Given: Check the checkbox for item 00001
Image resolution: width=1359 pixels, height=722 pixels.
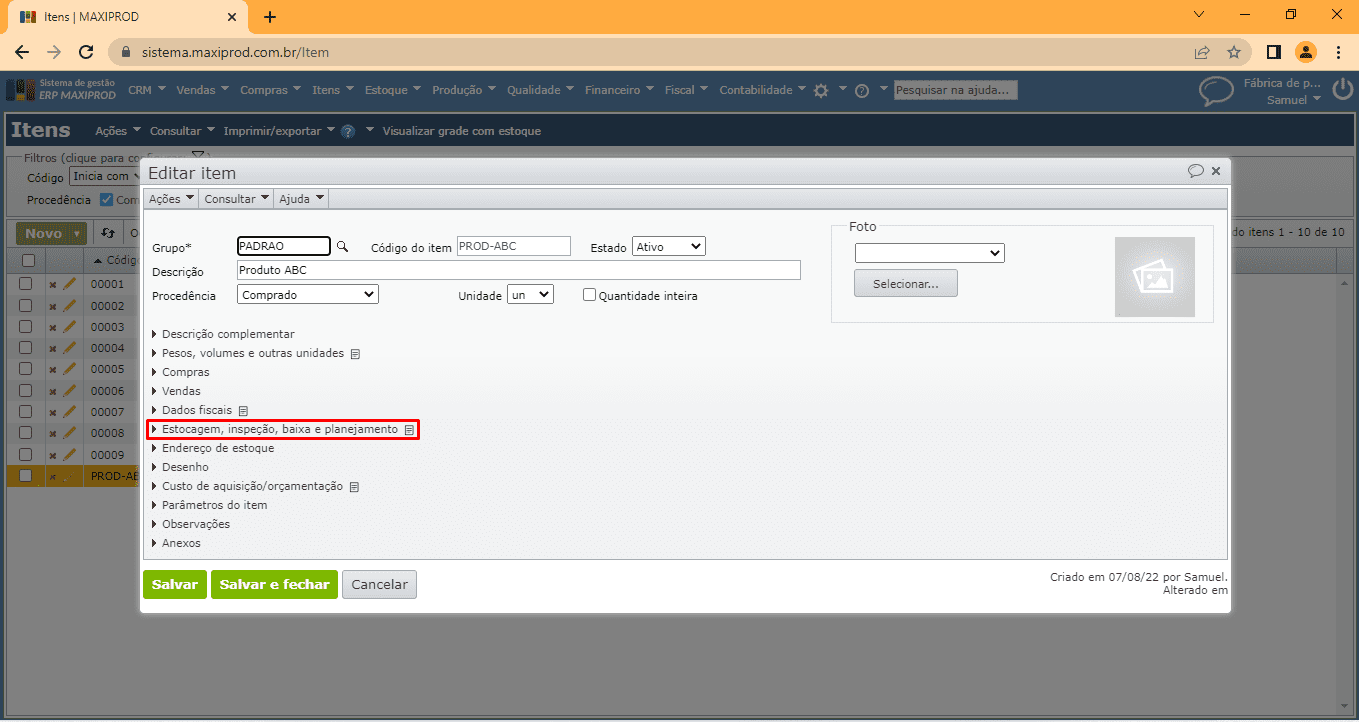Looking at the screenshot, I should [x=26, y=284].
